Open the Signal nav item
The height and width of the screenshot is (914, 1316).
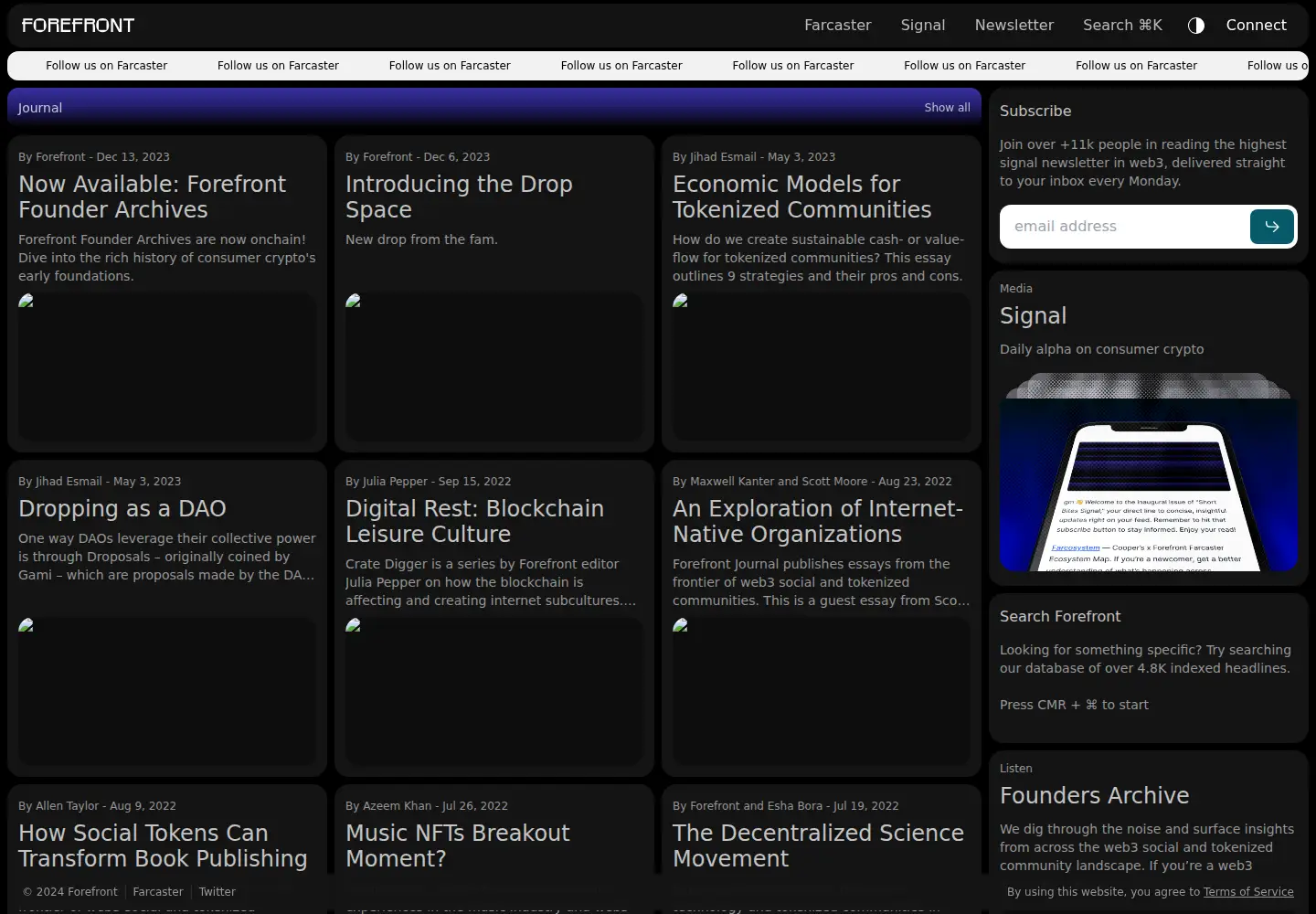pyautogui.click(x=923, y=26)
